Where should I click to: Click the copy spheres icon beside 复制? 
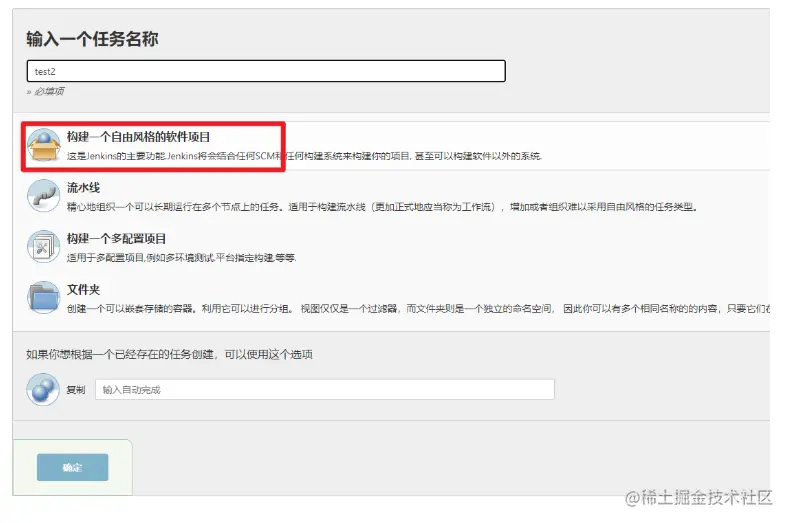(43, 389)
